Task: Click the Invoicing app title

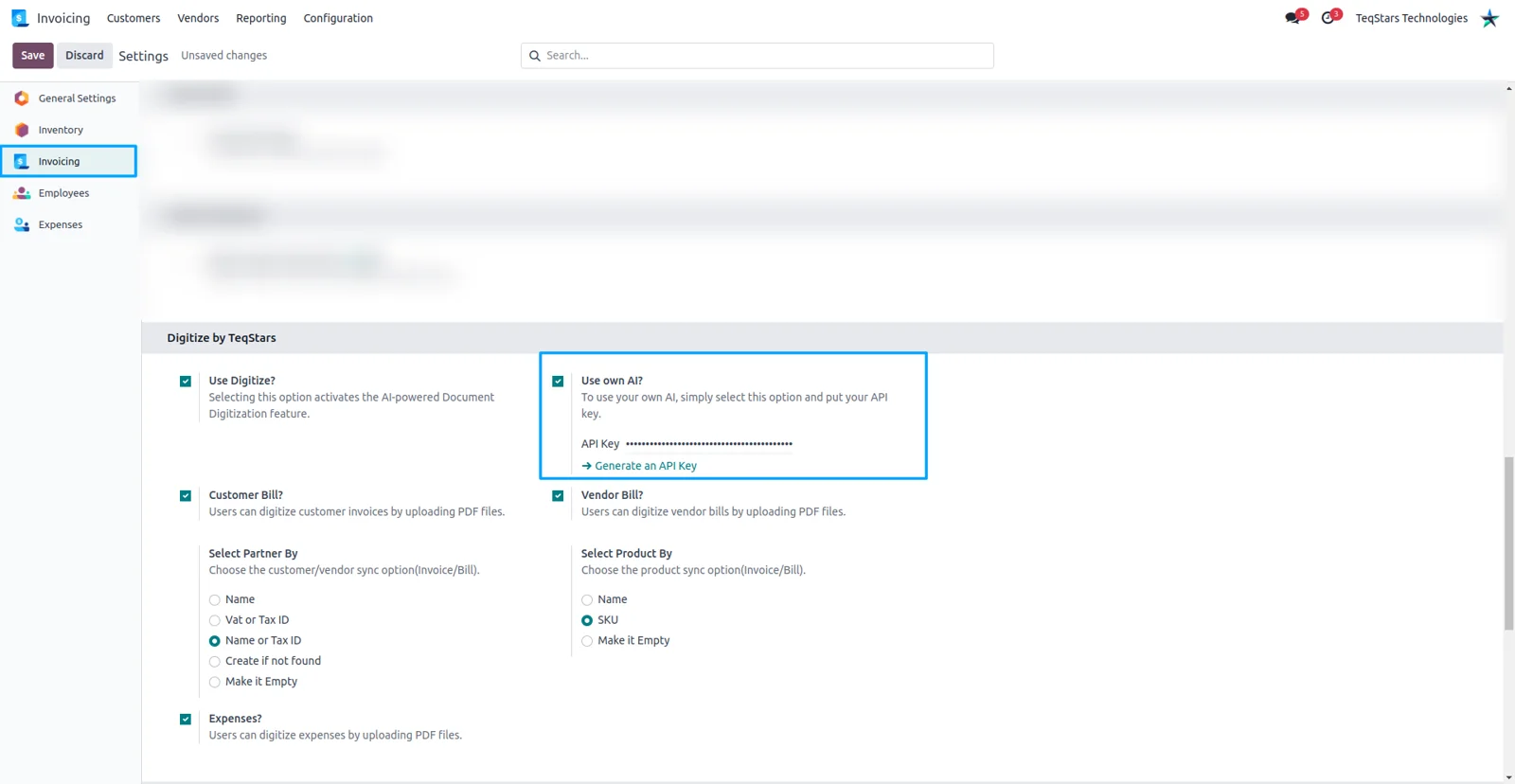Action: coord(63,18)
